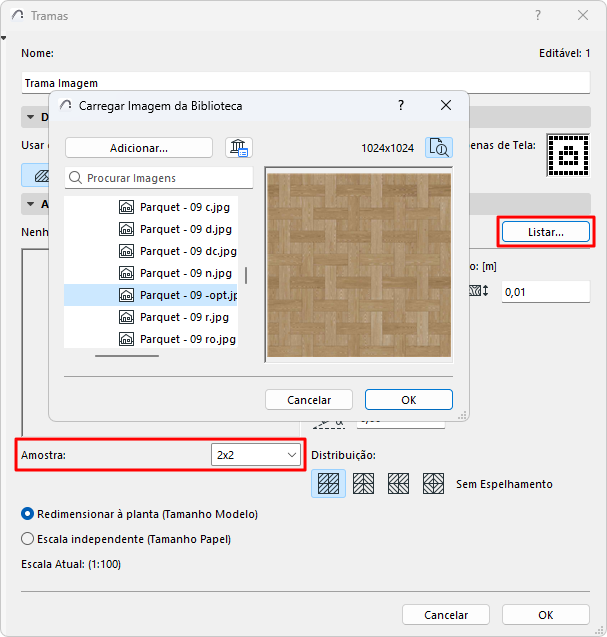Viewport: 607px width, 637px height.
Task: Click the horizontal scrollbar under the image list
Action: (127, 356)
